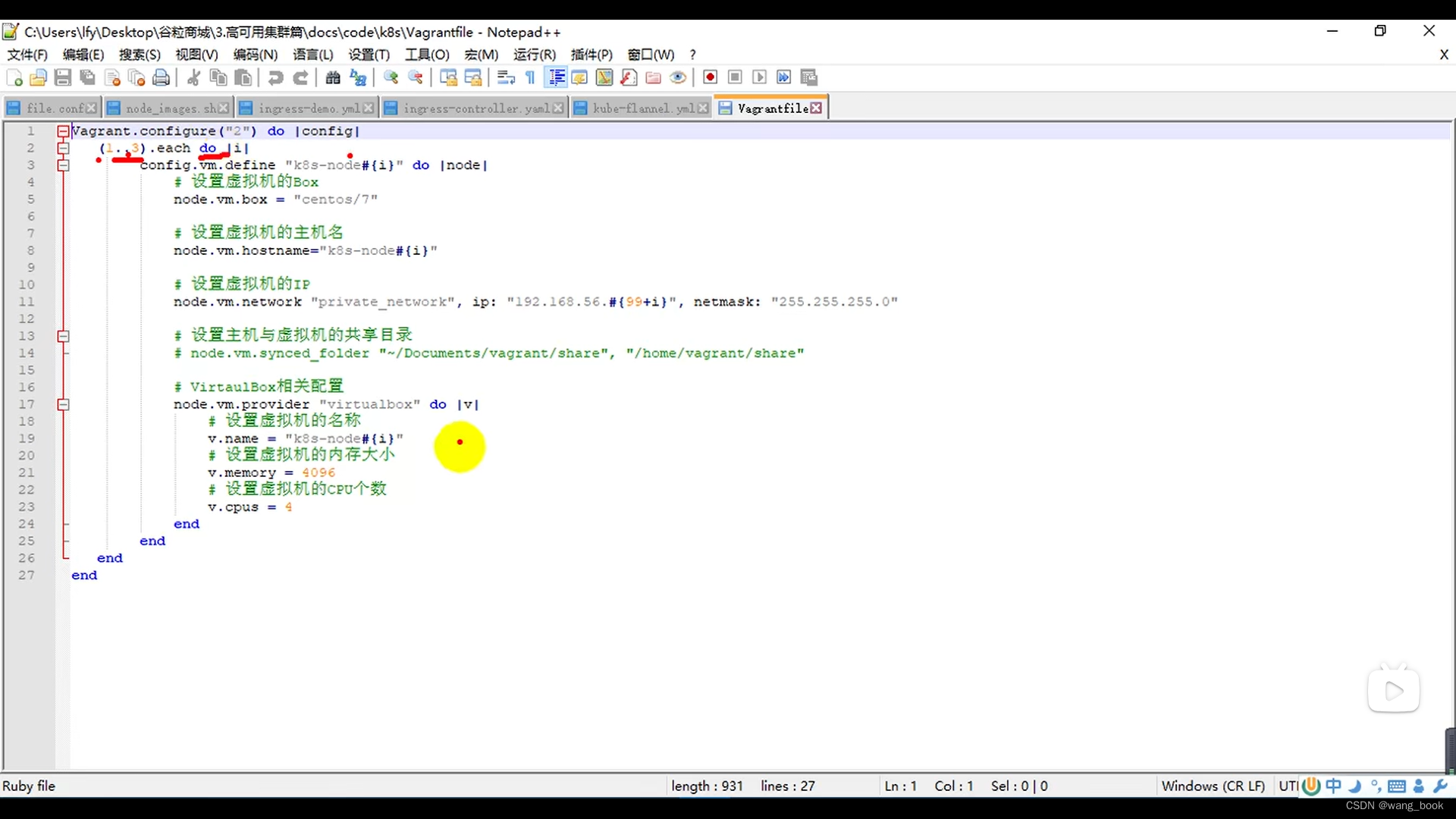
Task: Open the 窗口(W) menu
Action: 651,55
